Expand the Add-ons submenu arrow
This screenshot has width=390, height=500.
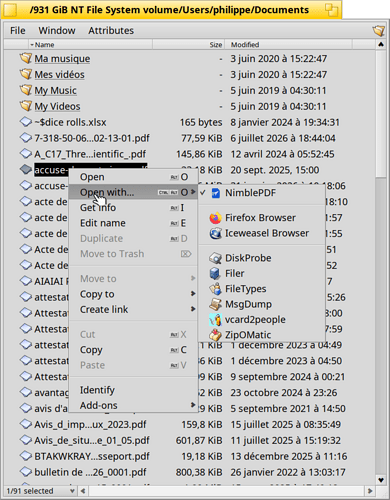(193, 405)
